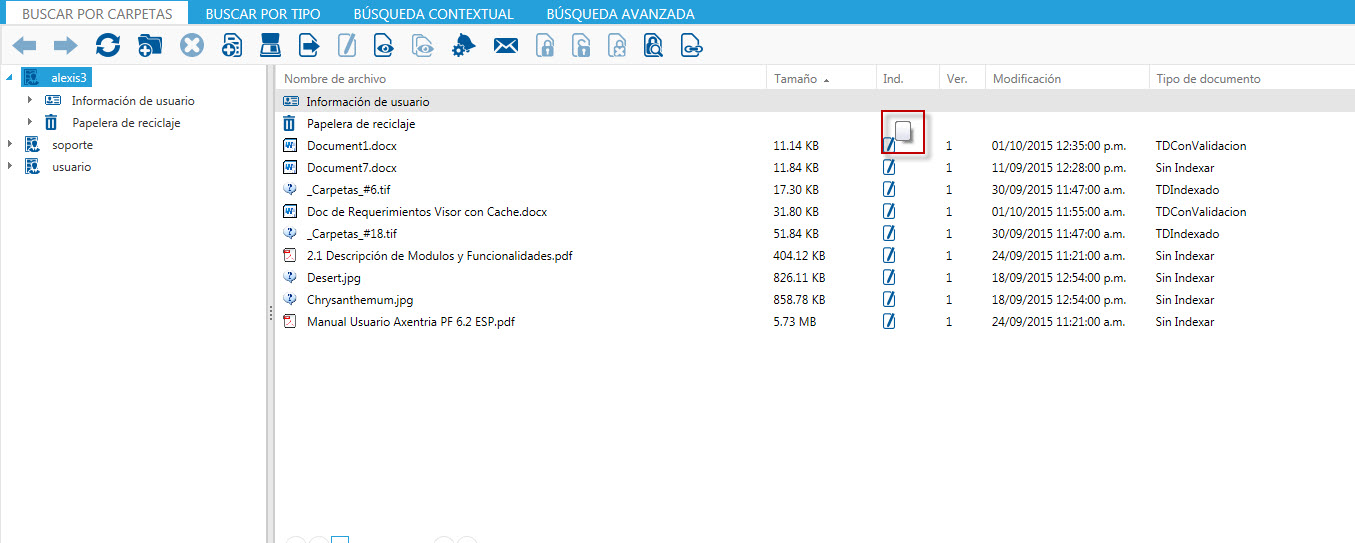Click the index pencil icon for _Carpetas_#6.tif
Image resolution: width=1355 pixels, height=543 pixels.
pyautogui.click(x=889, y=190)
